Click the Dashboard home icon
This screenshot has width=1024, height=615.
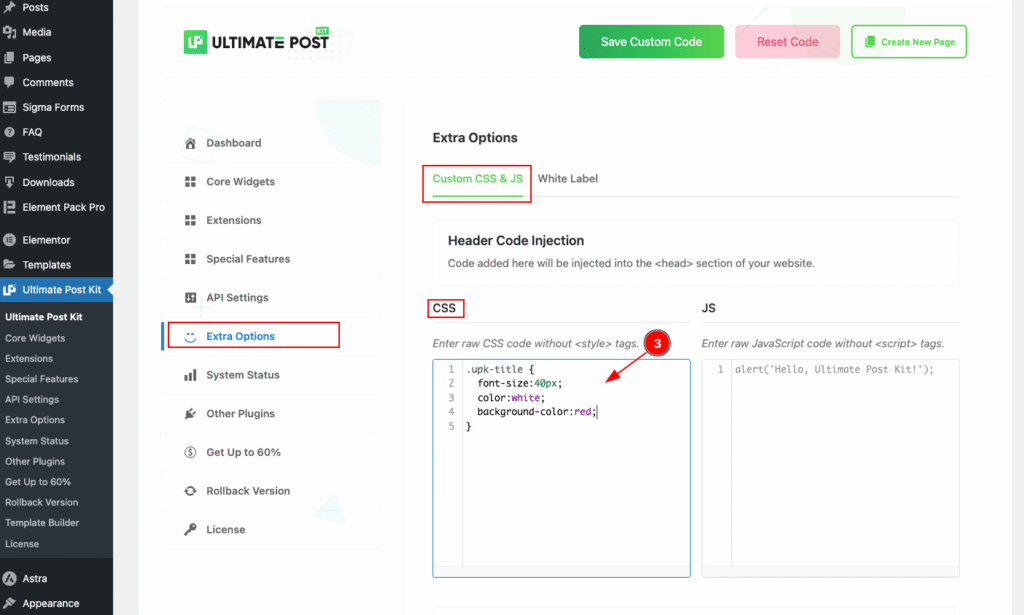click(x=190, y=143)
